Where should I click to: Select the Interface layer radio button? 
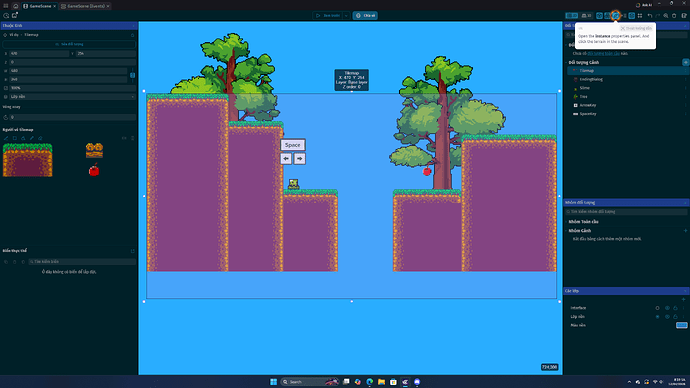657,308
